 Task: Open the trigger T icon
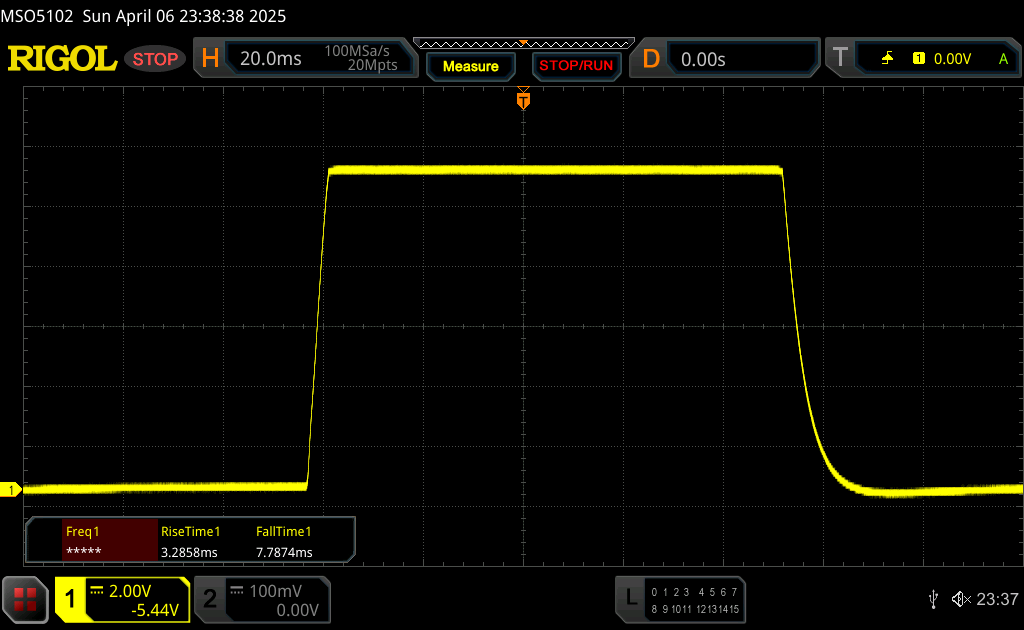tap(840, 57)
